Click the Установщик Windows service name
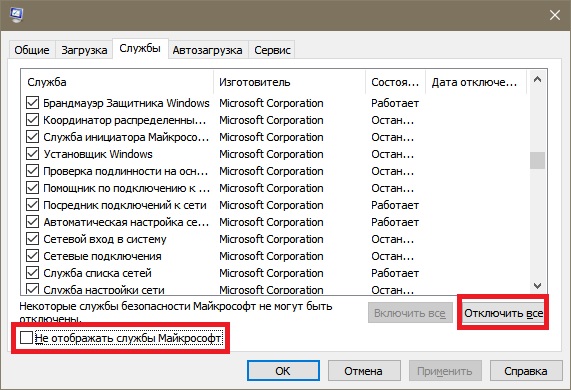The width and height of the screenshot is (571, 390). pyautogui.click(x=98, y=154)
